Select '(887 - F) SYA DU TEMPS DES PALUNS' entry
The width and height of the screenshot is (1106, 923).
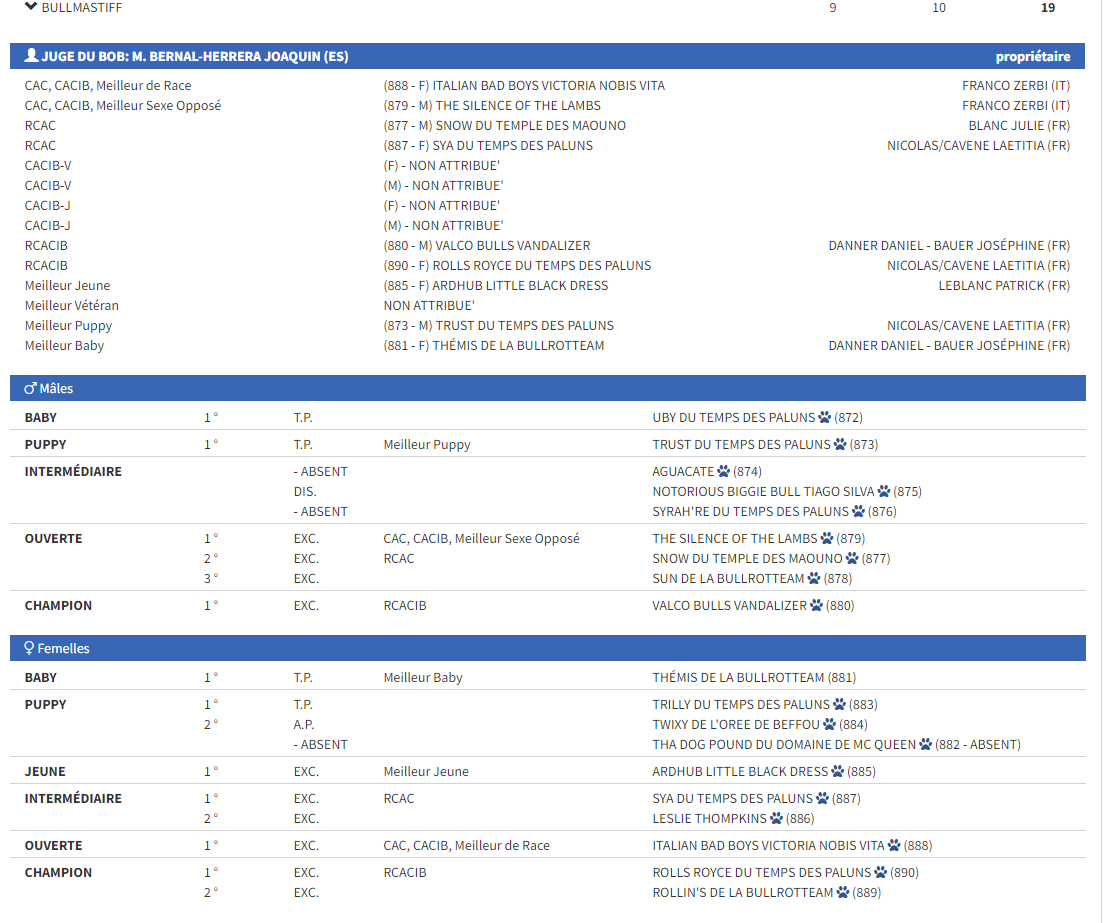tap(488, 145)
